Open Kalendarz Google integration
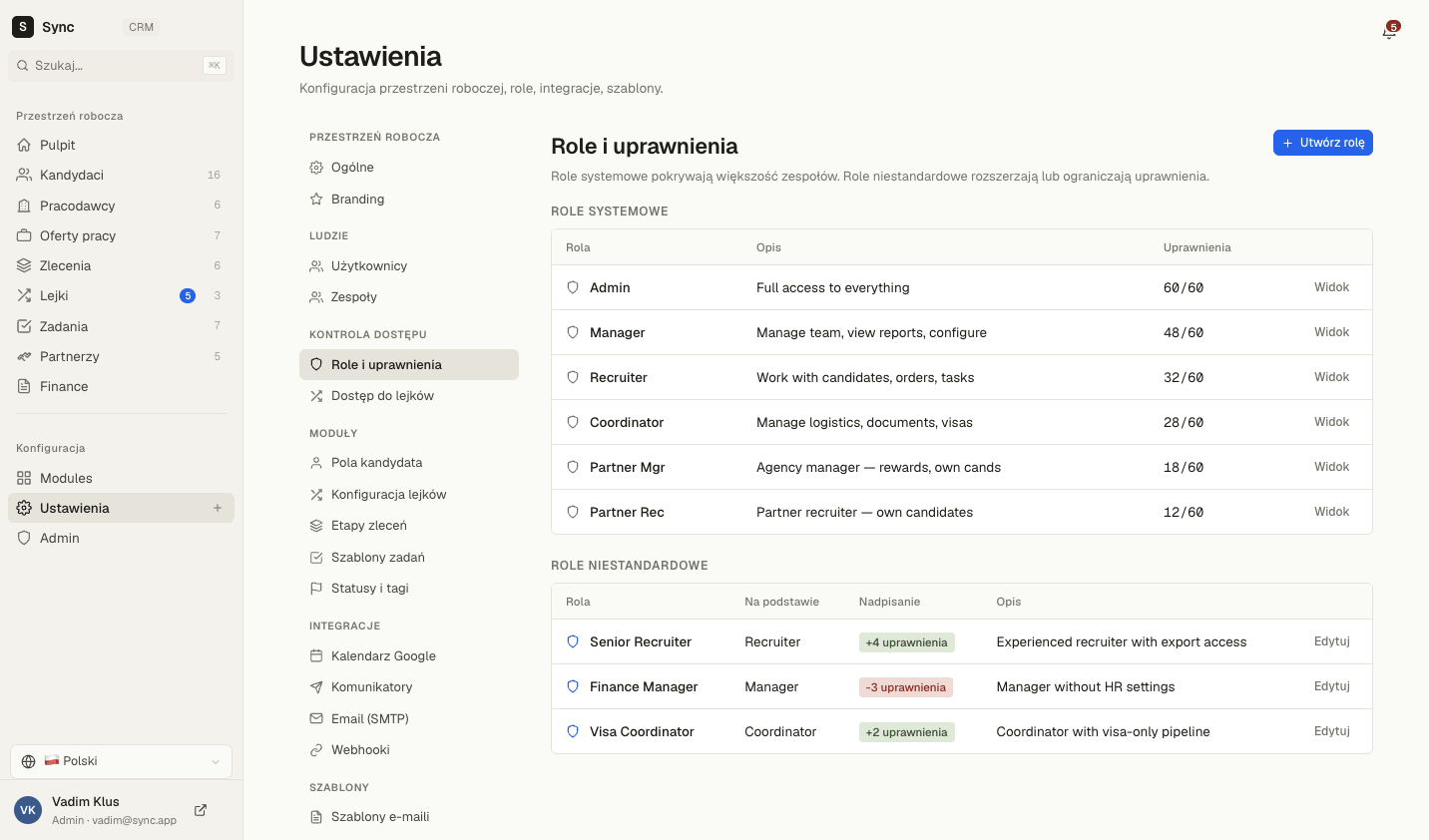The width and height of the screenshot is (1429, 840). point(409,655)
